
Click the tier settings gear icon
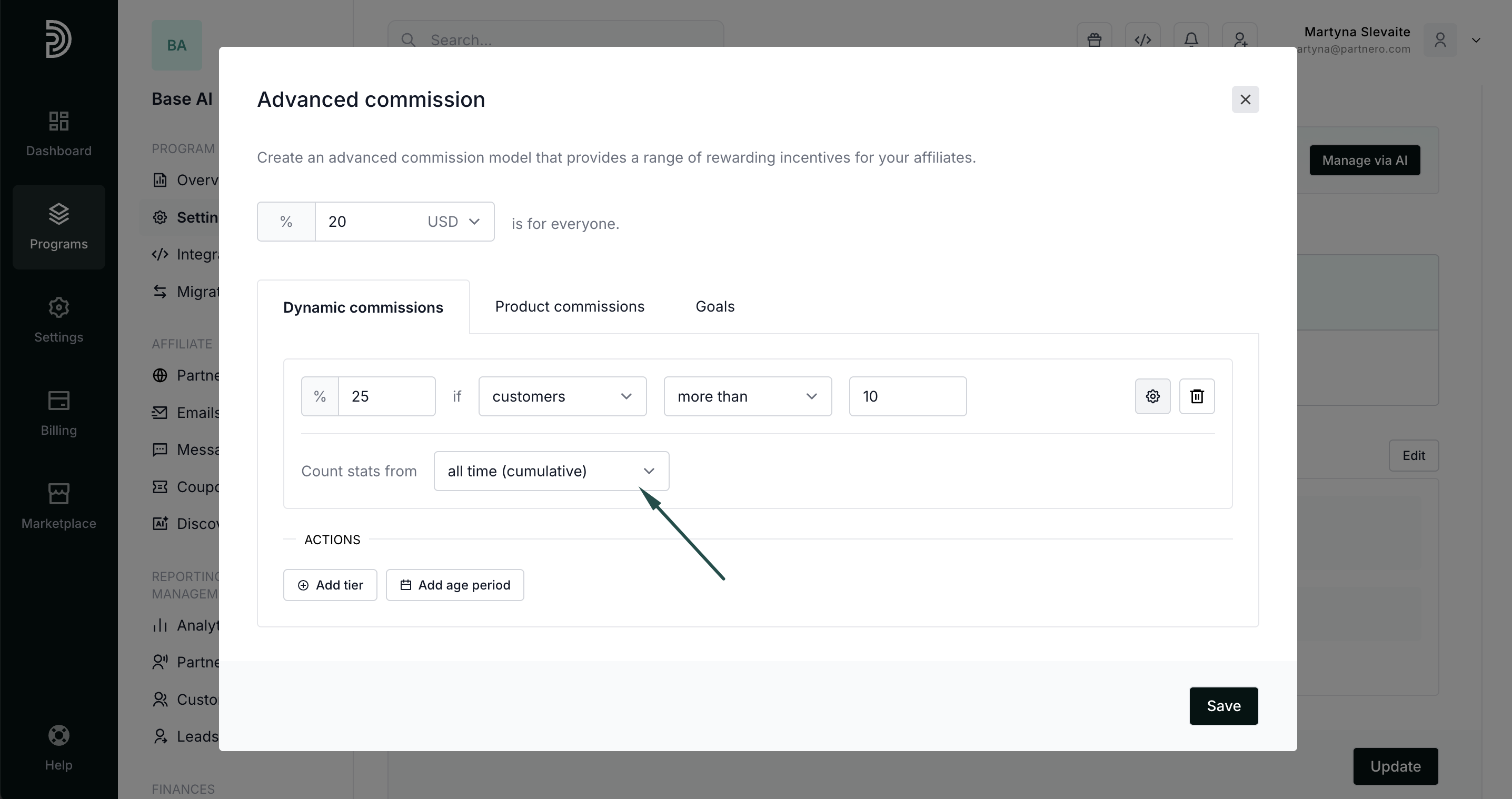click(1152, 396)
